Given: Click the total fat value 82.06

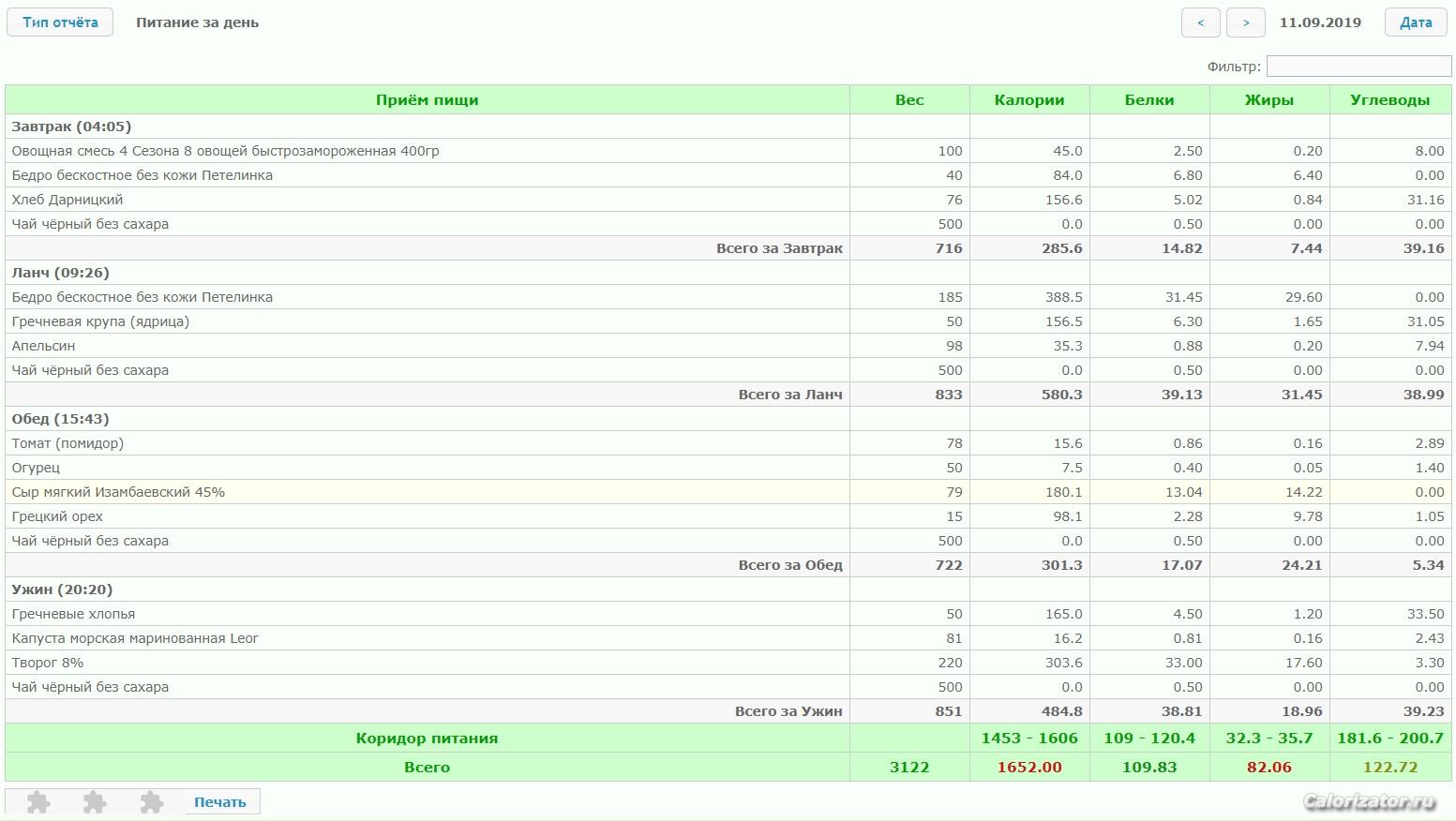Looking at the screenshot, I should coord(1269,768).
